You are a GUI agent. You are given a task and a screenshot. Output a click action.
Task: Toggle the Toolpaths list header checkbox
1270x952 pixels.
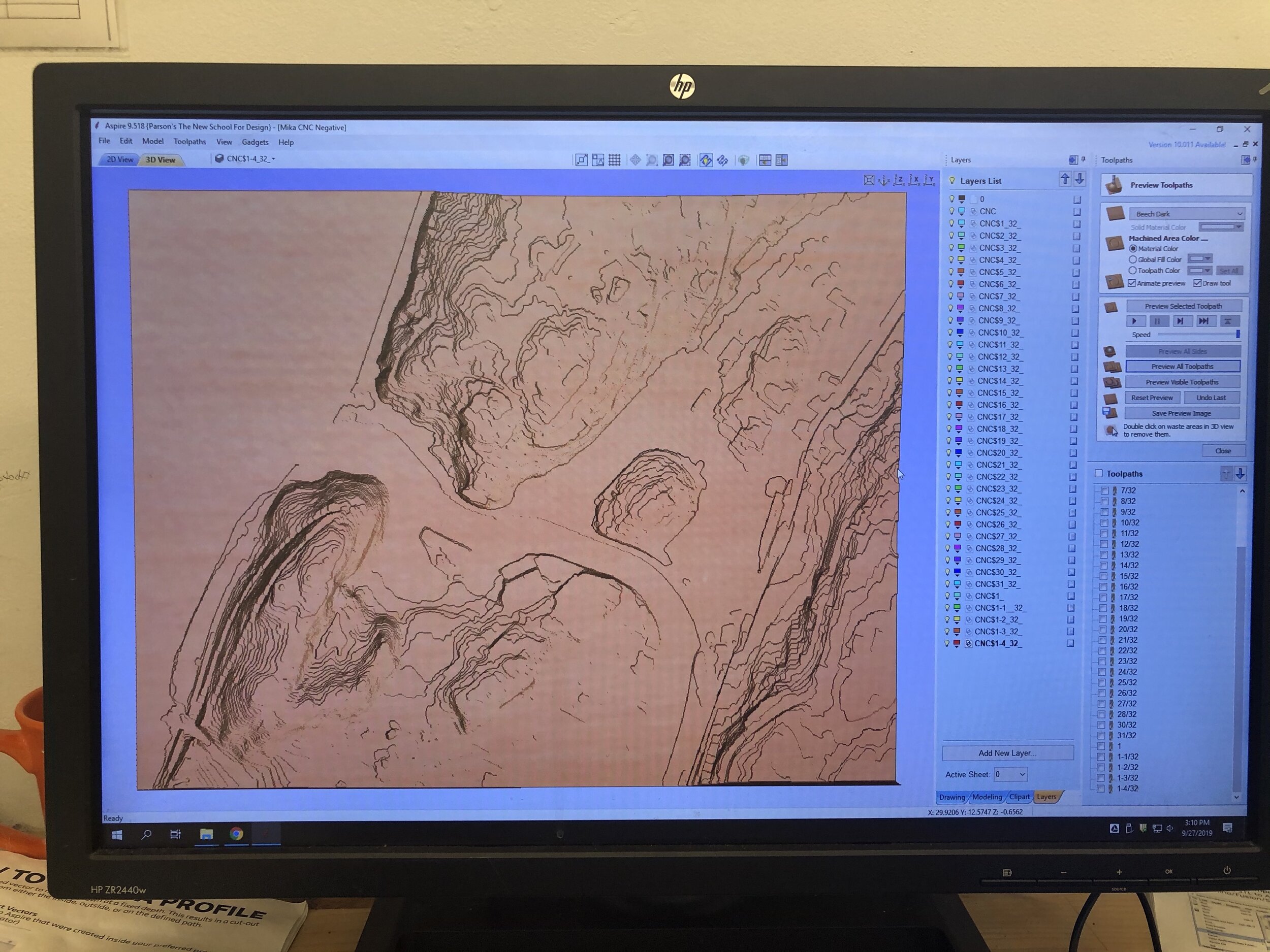point(1098,473)
